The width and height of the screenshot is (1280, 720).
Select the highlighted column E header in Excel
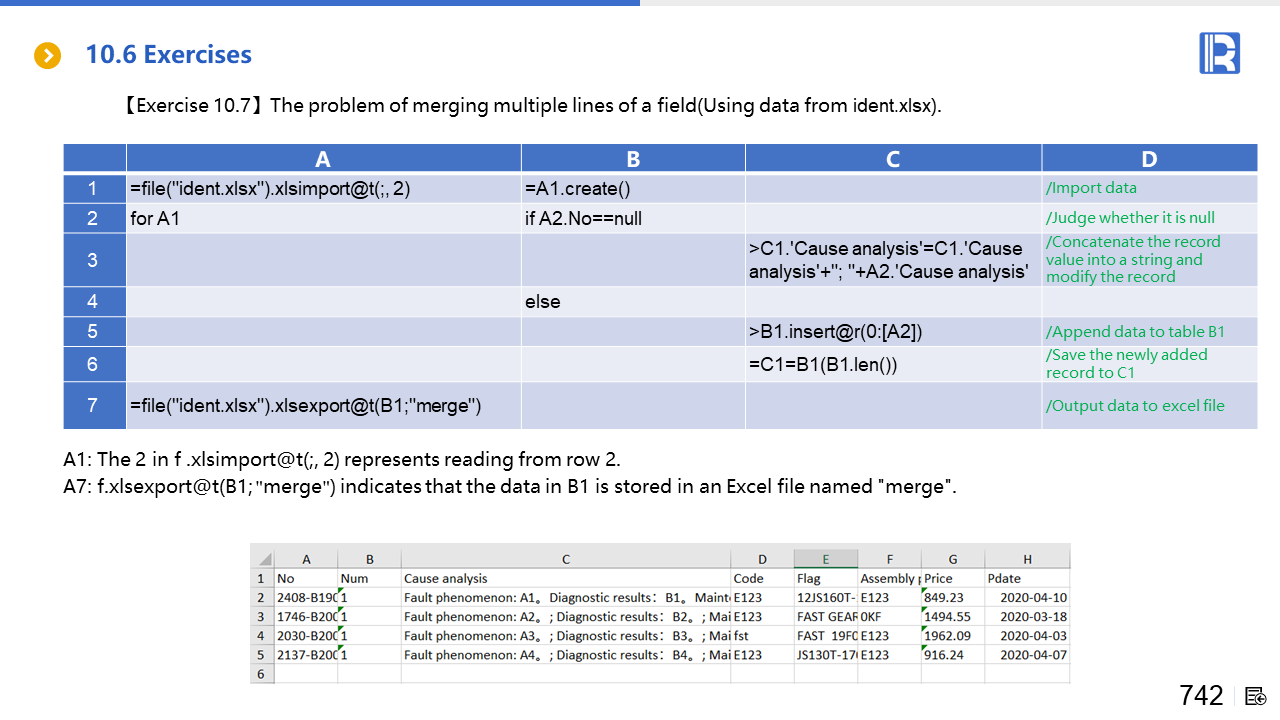pos(825,559)
